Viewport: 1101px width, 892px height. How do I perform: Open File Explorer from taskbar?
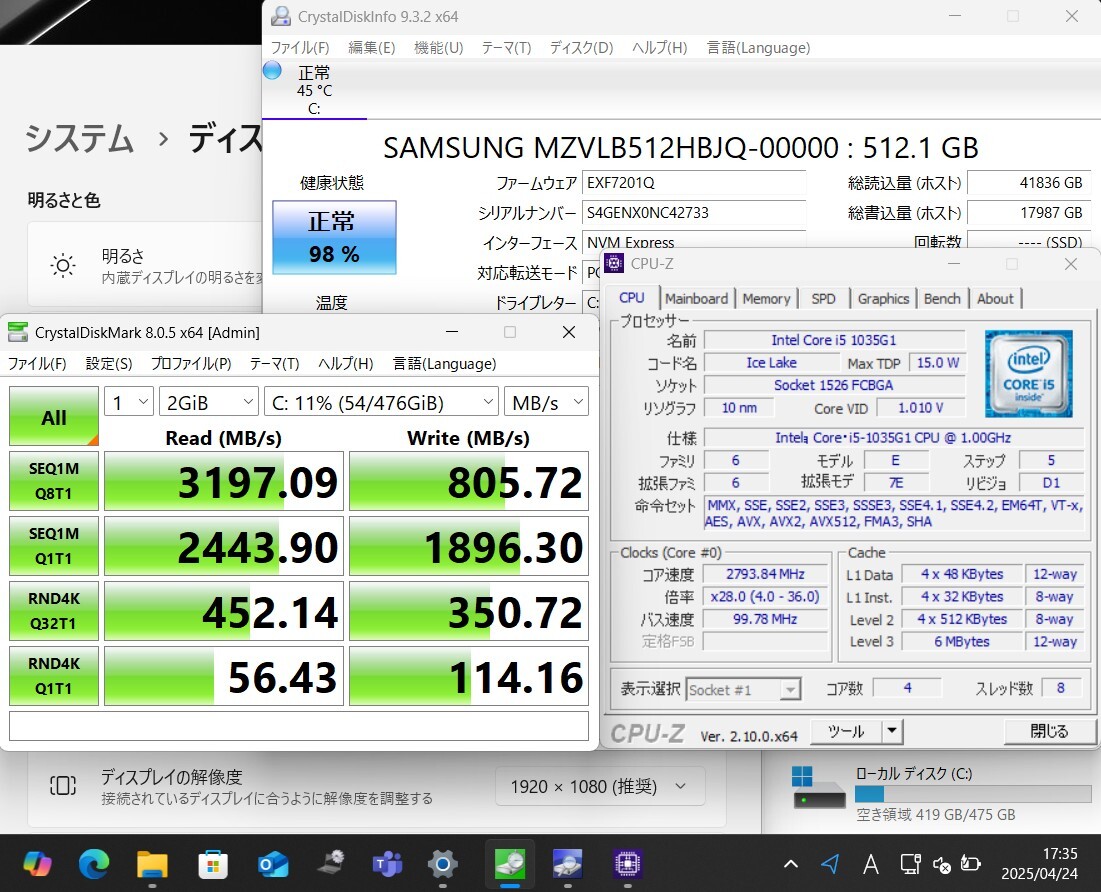[x=152, y=863]
